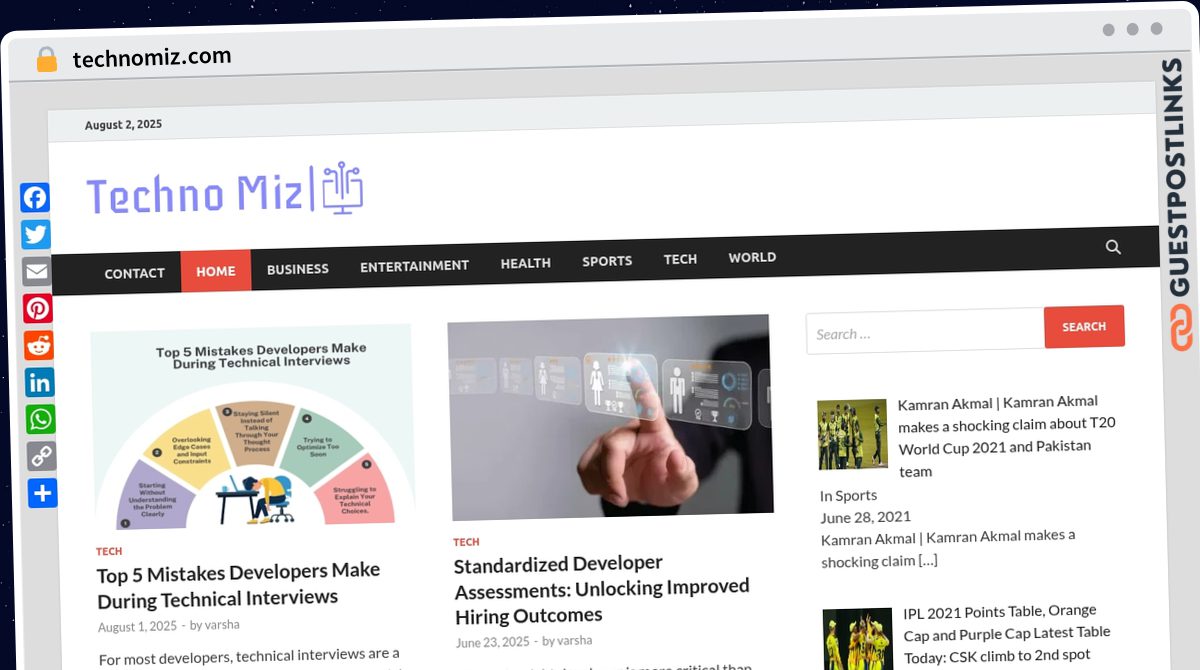
Task: Copy the page link with chain icon
Action: pyautogui.click(x=42, y=456)
